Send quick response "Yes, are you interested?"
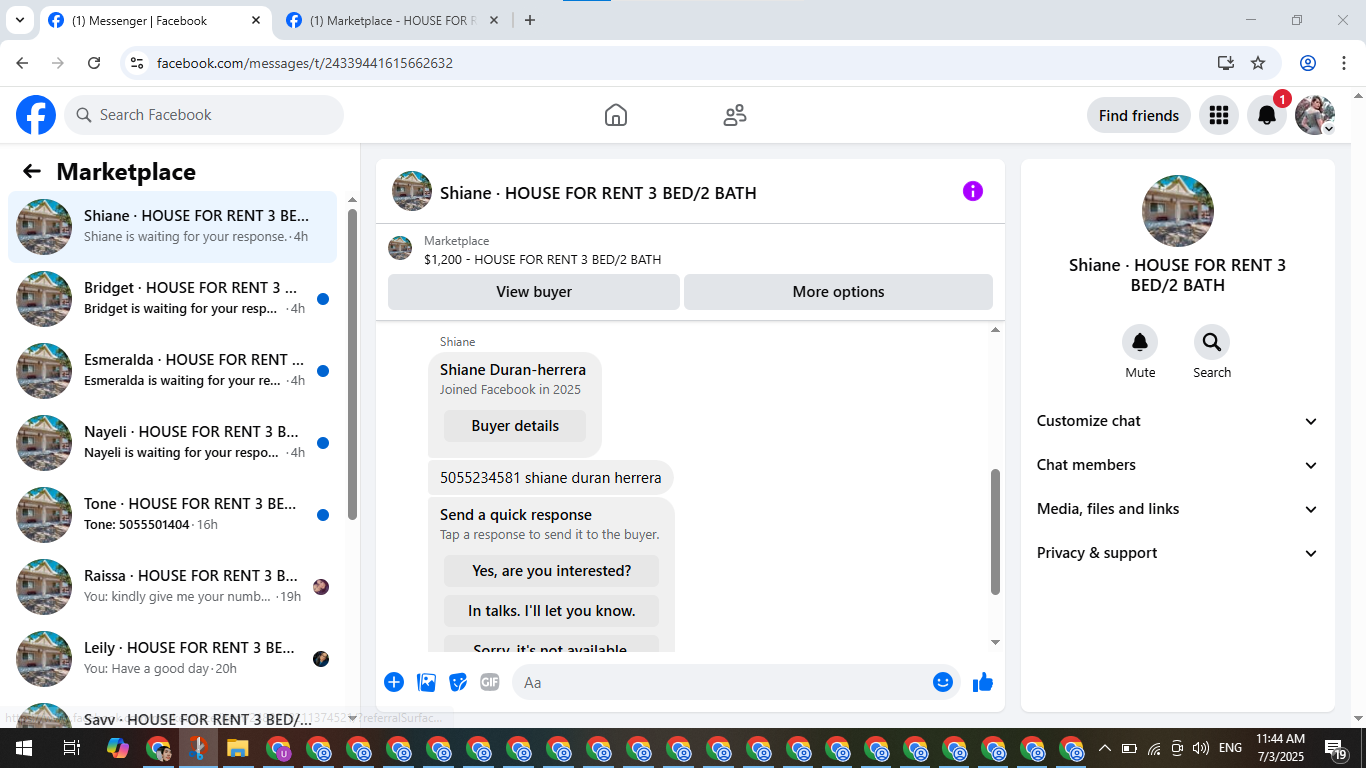1366x768 pixels. 551,571
